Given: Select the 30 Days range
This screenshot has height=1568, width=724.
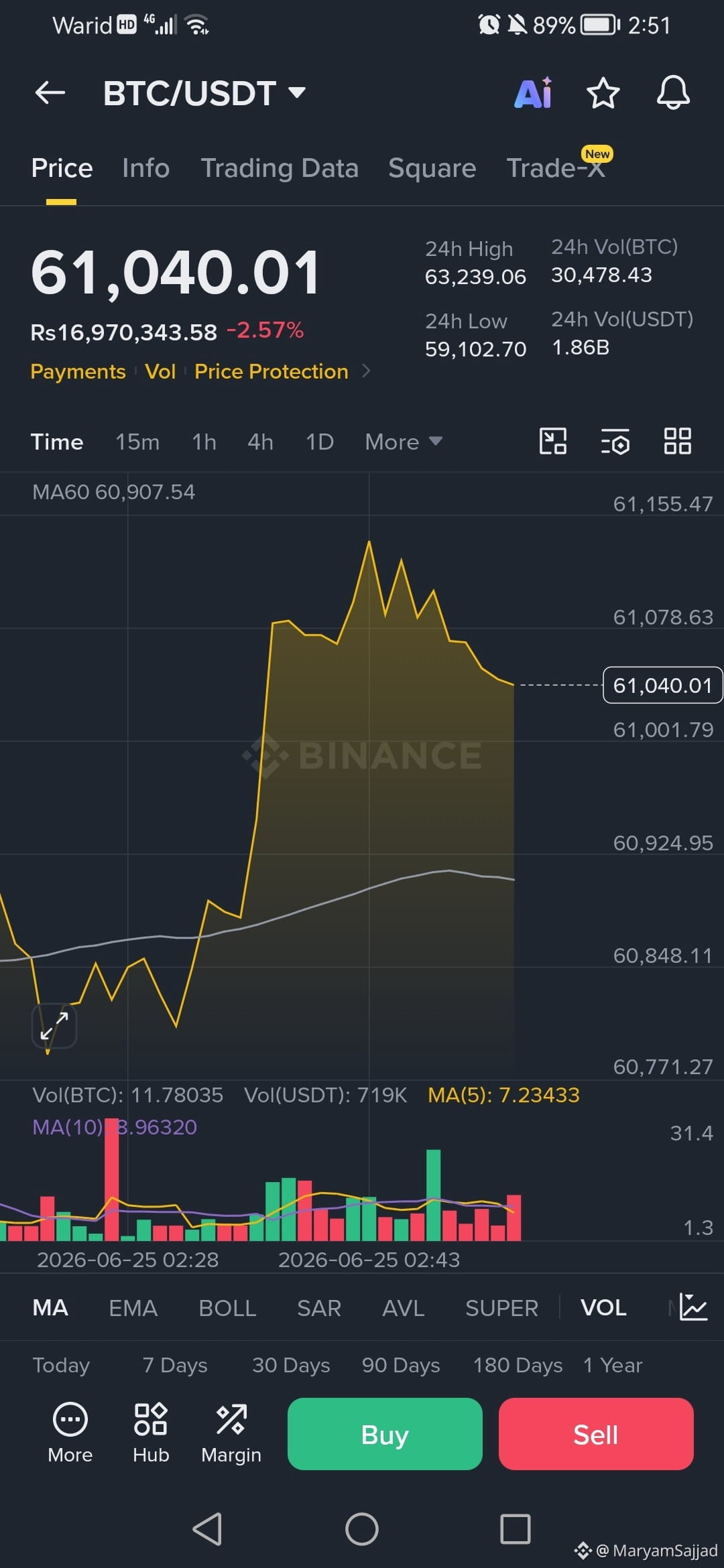Looking at the screenshot, I should click(291, 1365).
